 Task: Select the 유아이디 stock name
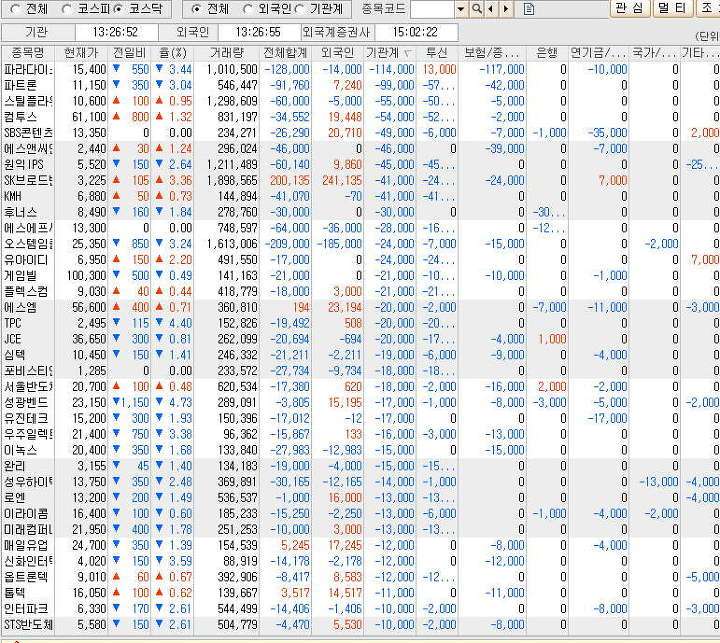[x=26, y=260]
